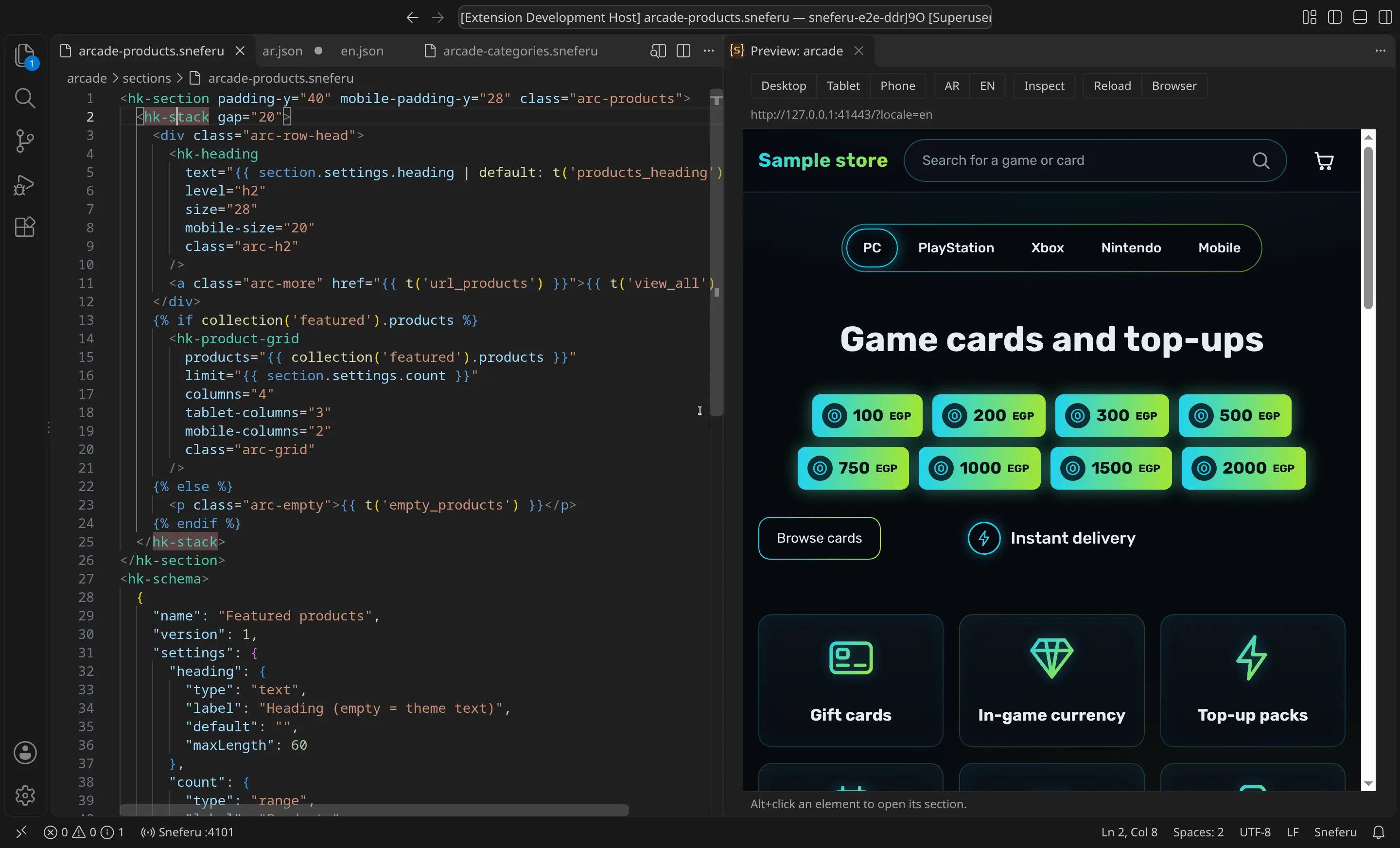Image resolution: width=1400 pixels, height=848 pixels.
Task: Open the Problems errors and warnings indicator
Action: [x=84, y=832]
